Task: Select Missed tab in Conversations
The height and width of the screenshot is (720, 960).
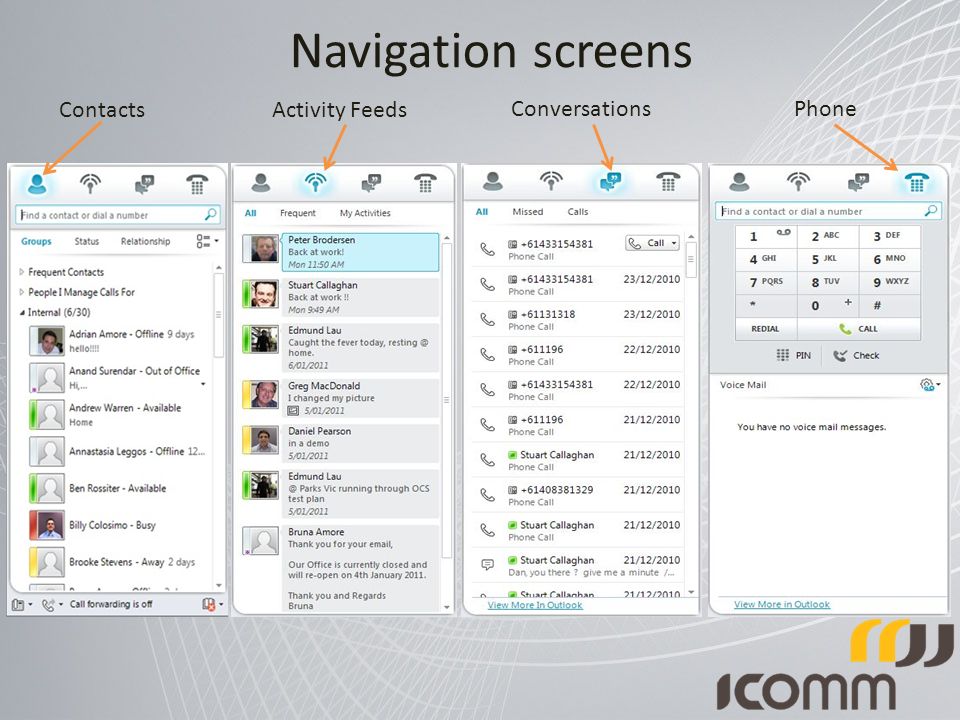Action: [528, 212]
